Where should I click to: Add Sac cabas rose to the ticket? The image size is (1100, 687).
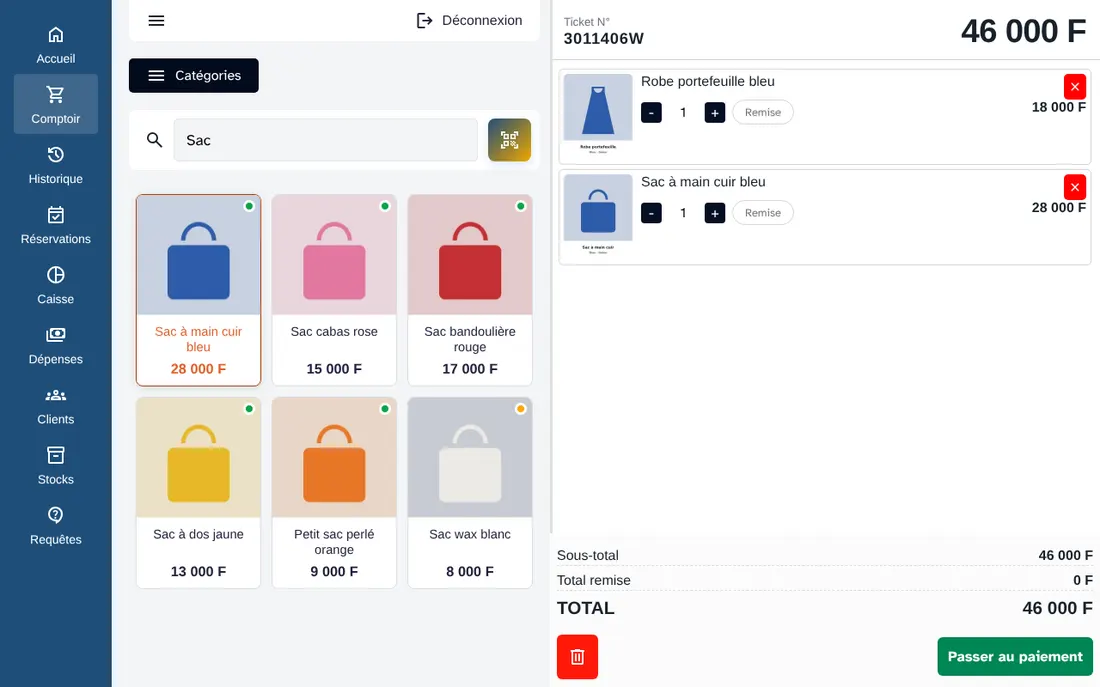[334, 290]
